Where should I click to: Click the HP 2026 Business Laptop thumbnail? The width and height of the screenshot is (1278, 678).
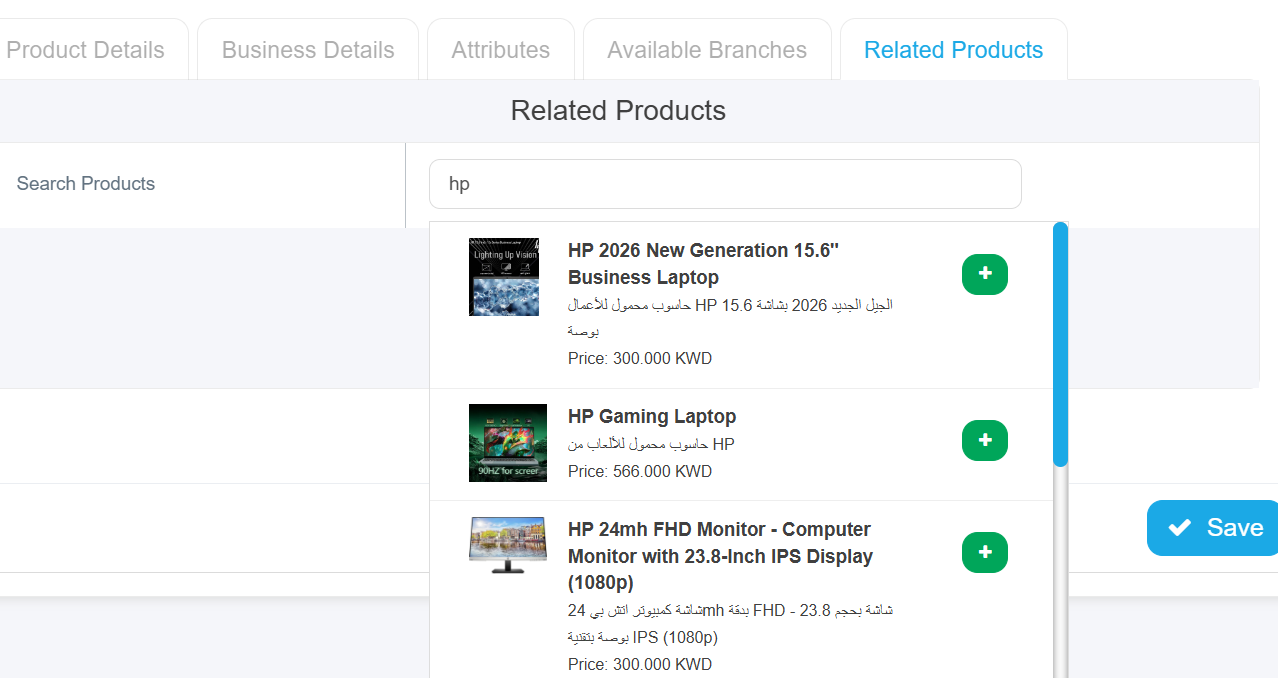(504, 277)
